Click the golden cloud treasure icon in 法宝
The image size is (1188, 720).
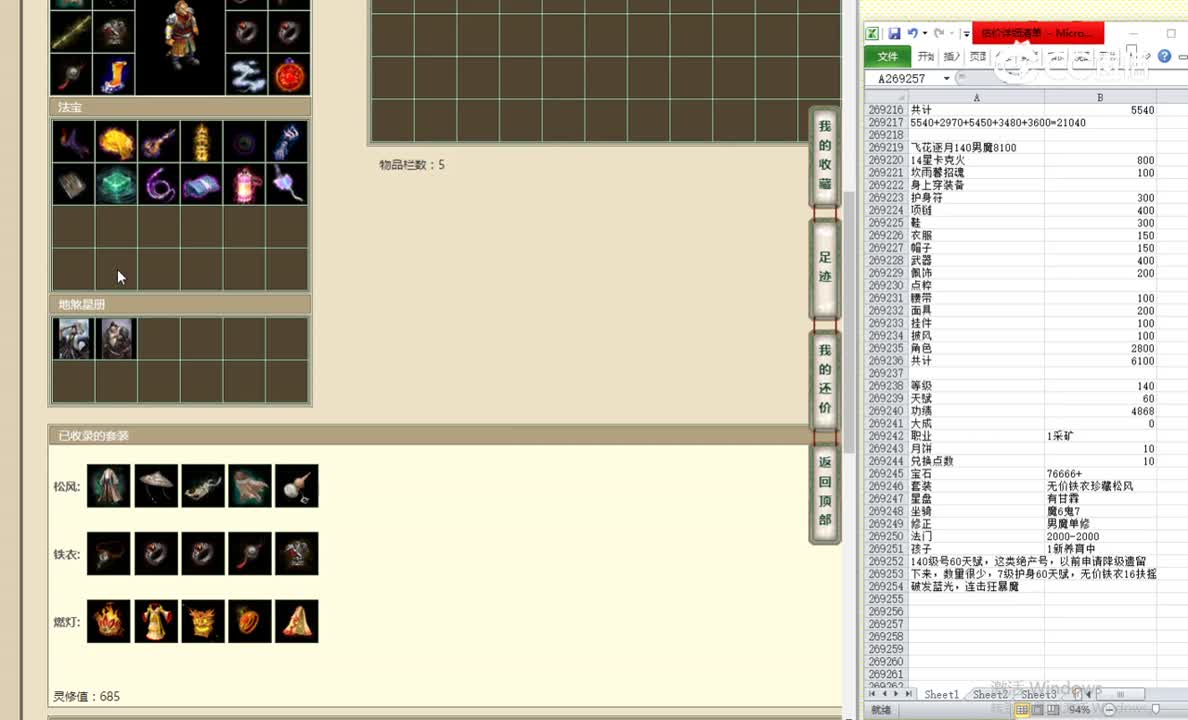tap(116, 142)
